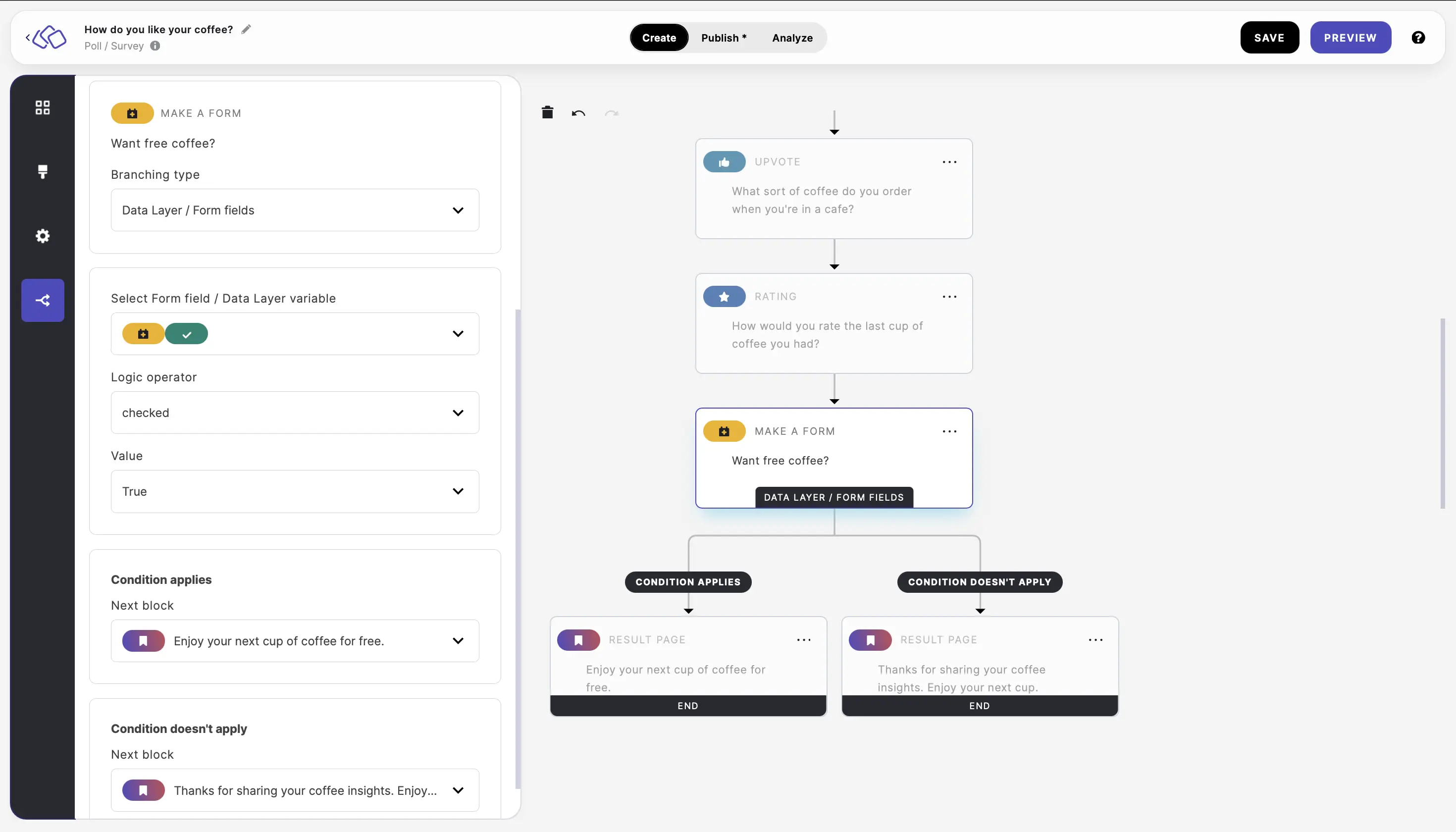
Task: Open the Rating block three-dot menu
Action: [950, 297]
